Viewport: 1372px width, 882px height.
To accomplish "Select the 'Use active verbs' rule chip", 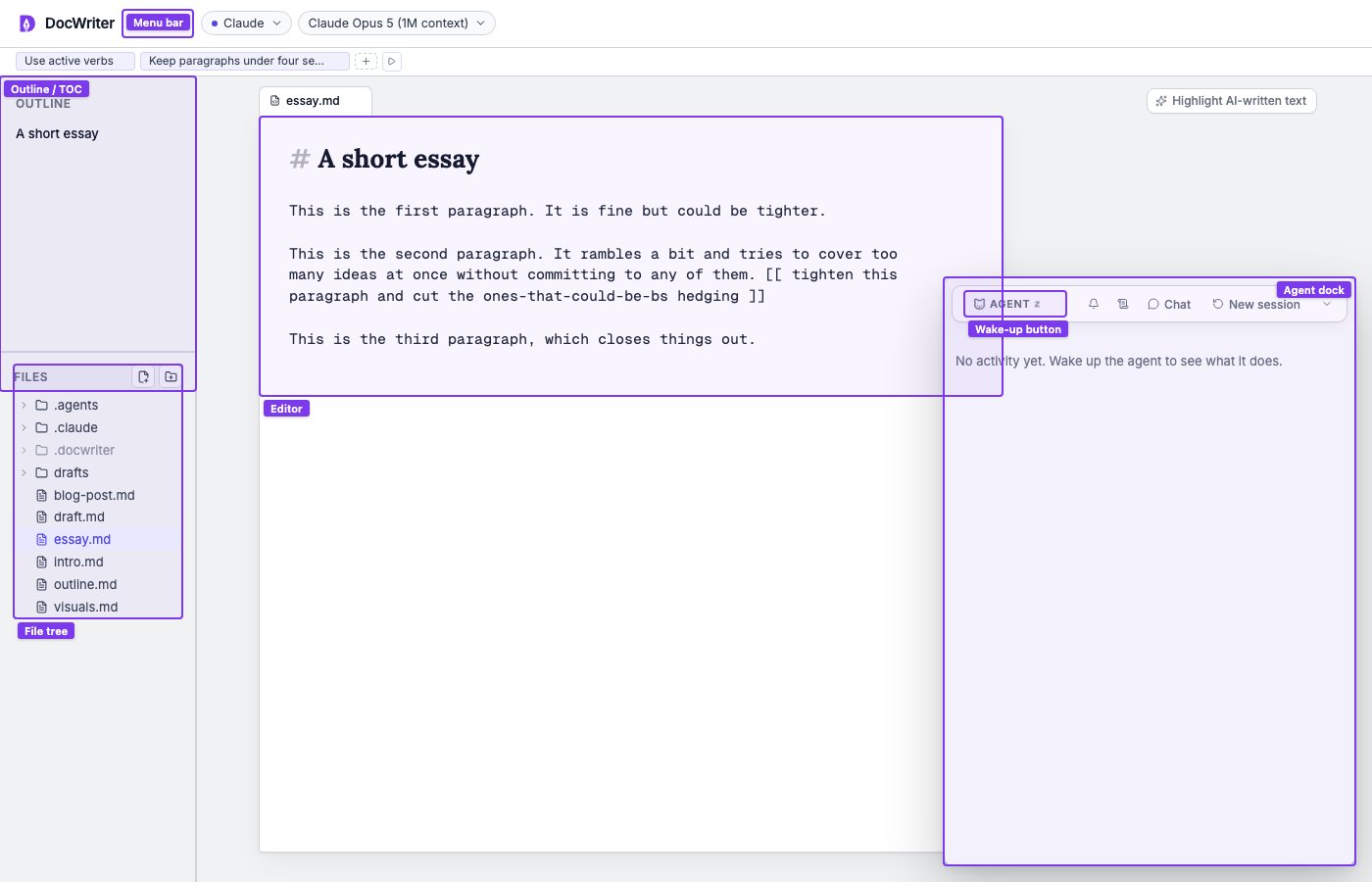I will pyautogui.click(x=75, y=61).
